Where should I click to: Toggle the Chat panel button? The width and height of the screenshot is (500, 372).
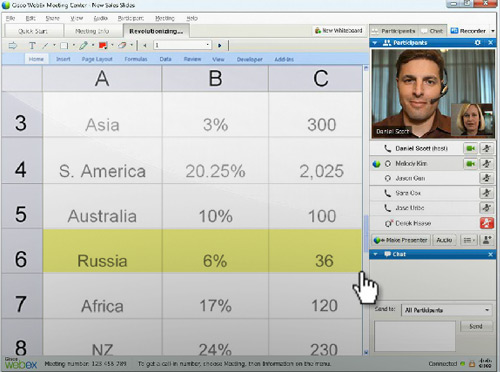(432, 31)
